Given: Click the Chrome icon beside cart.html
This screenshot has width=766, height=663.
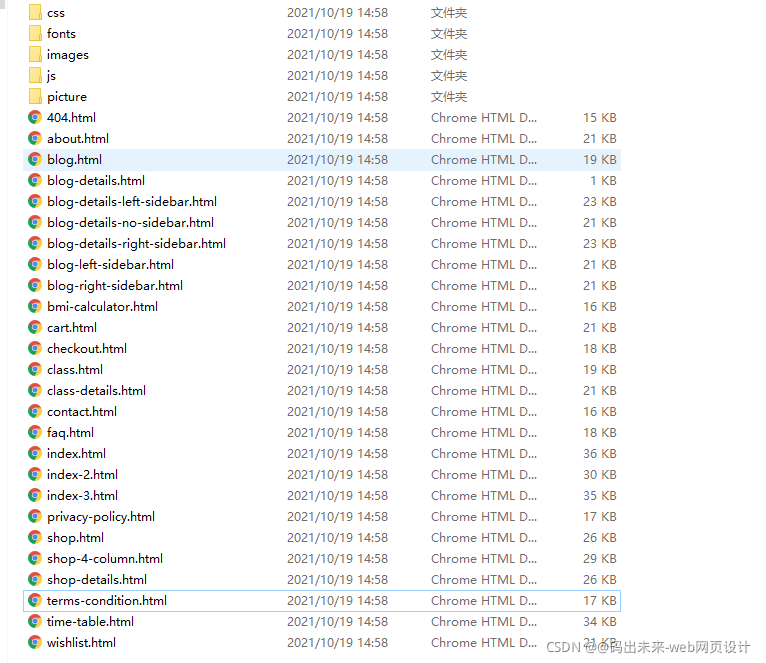Looking at the screenshot, I should point(35,327).
